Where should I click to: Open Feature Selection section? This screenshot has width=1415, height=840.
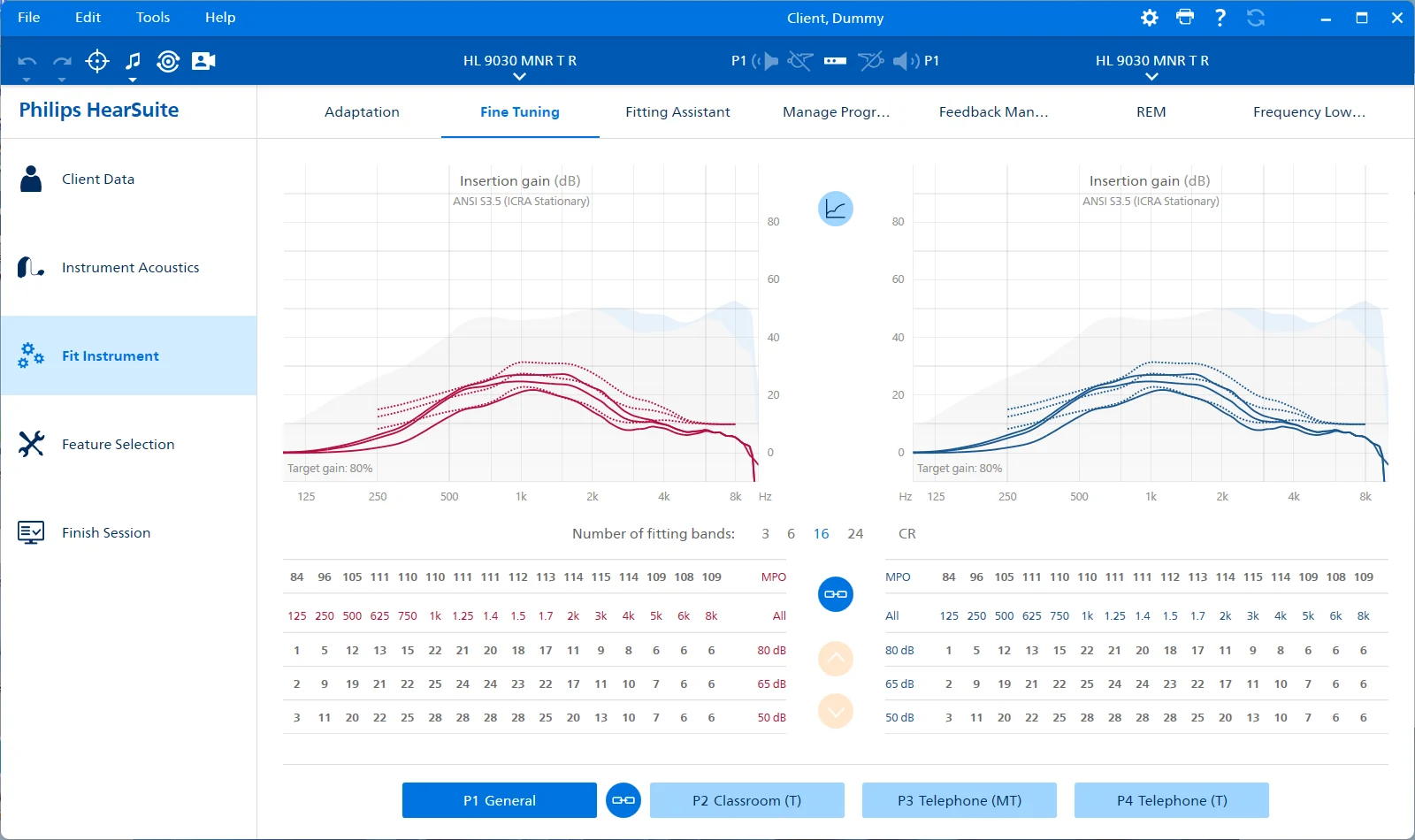(129, 444)
